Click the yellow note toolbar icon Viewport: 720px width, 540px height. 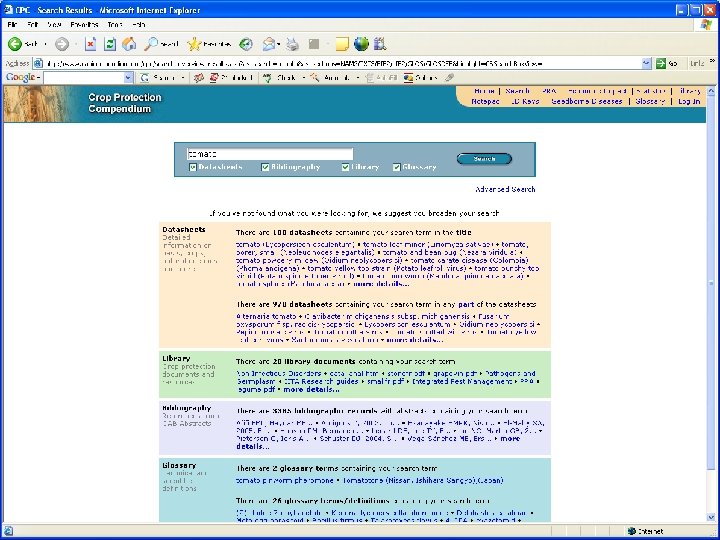click(342, 44)
